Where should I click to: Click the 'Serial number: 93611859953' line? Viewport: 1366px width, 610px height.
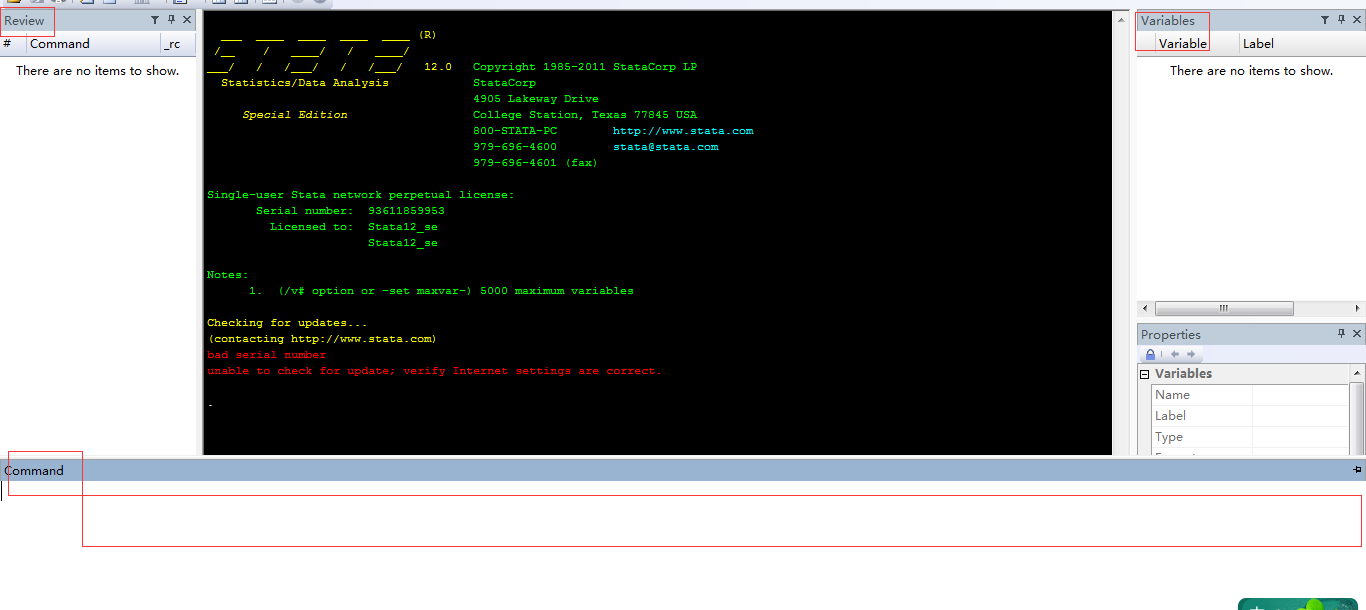(x=350, y=211)
